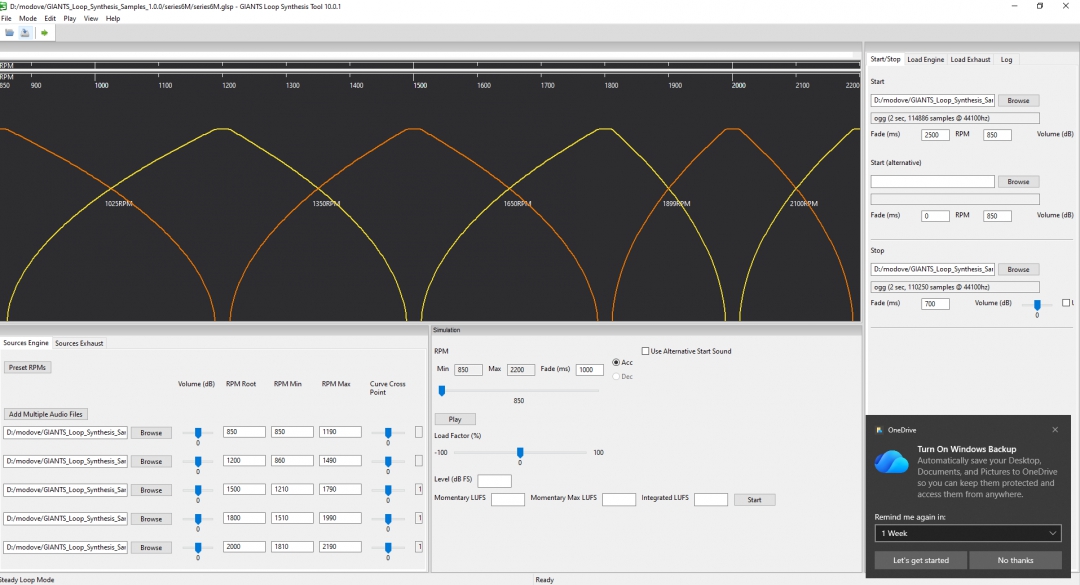Click the Preset RPMs button
The height and width of the screenshot is (585, 1080).
pyautogui.click(x=28, y=368)
